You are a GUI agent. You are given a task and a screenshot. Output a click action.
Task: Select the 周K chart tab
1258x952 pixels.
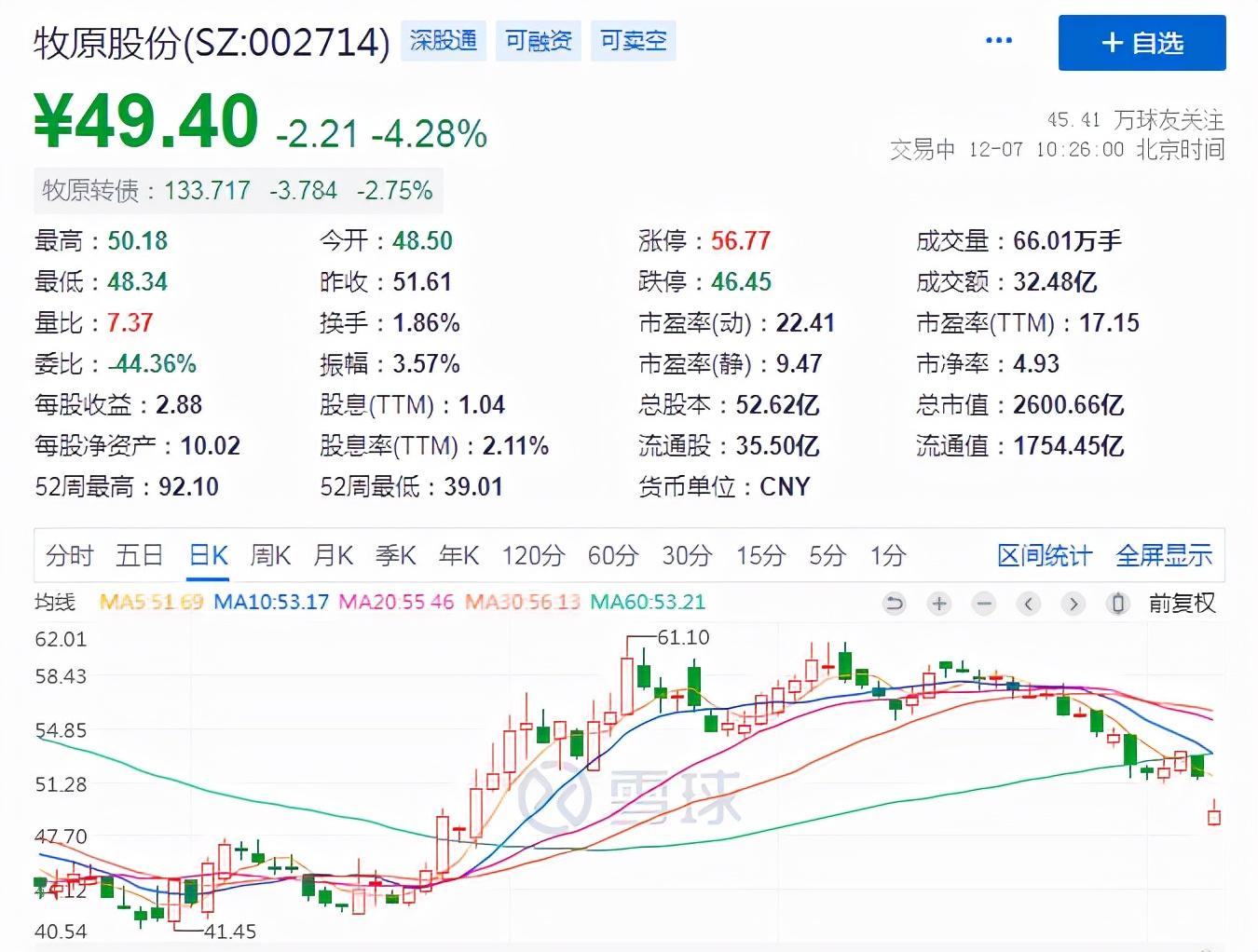tap(271, 556)
